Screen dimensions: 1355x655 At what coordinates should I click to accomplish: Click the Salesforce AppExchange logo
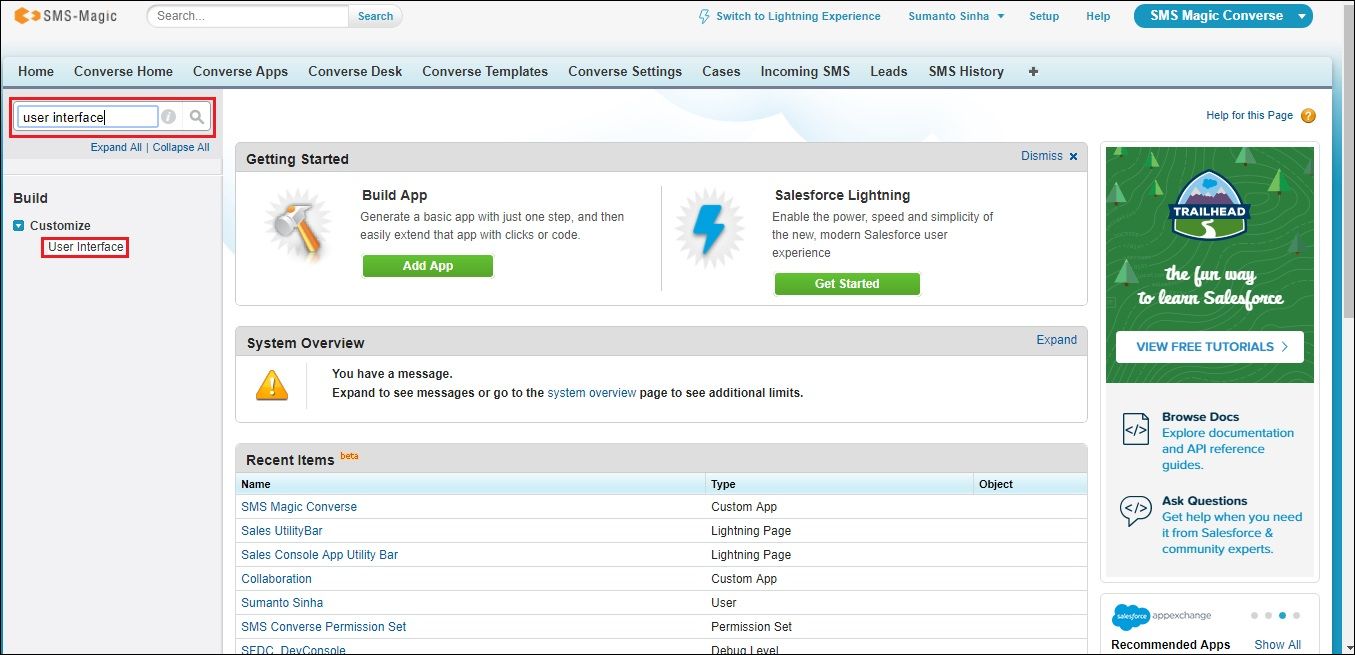tap(1159, 617)
